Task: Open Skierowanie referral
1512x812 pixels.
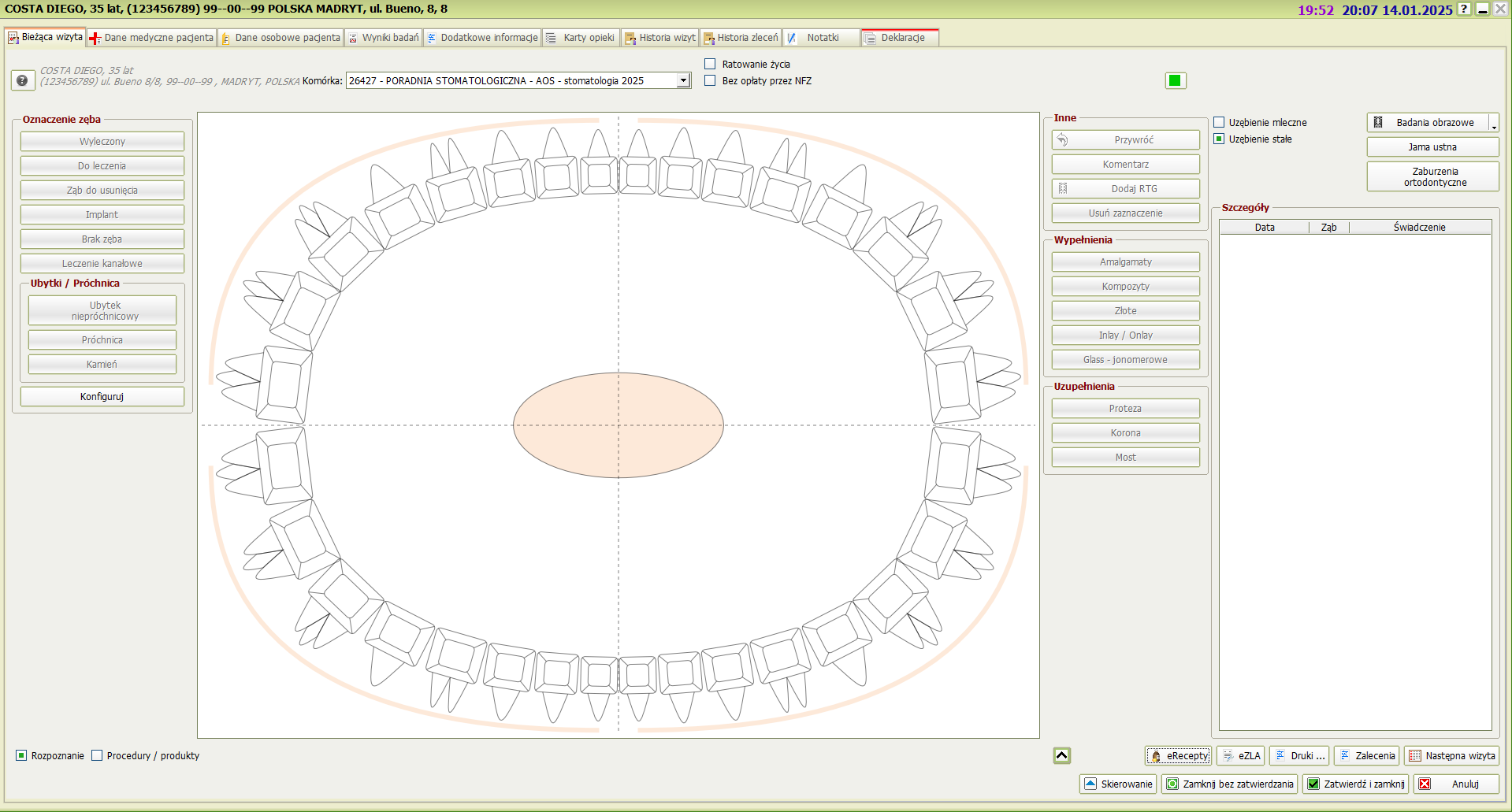Action: 1118,784
